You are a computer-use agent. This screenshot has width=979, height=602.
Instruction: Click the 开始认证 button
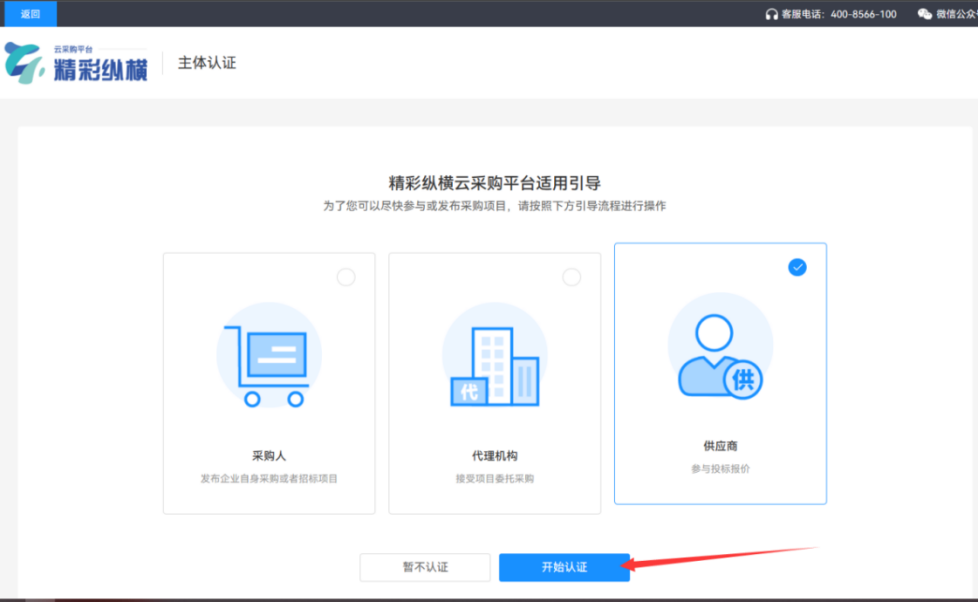click(x=564, y=567)
